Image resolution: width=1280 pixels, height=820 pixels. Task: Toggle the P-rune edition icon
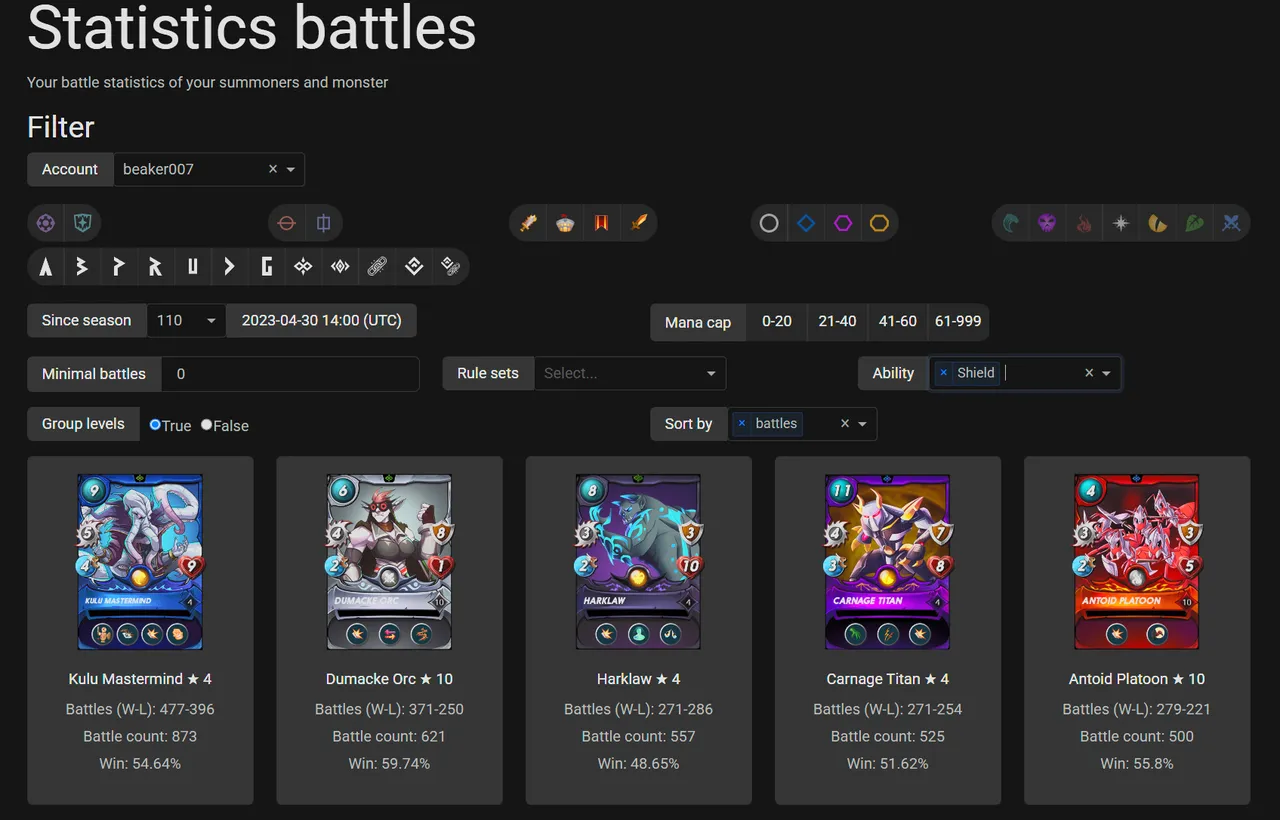[119, 267]
